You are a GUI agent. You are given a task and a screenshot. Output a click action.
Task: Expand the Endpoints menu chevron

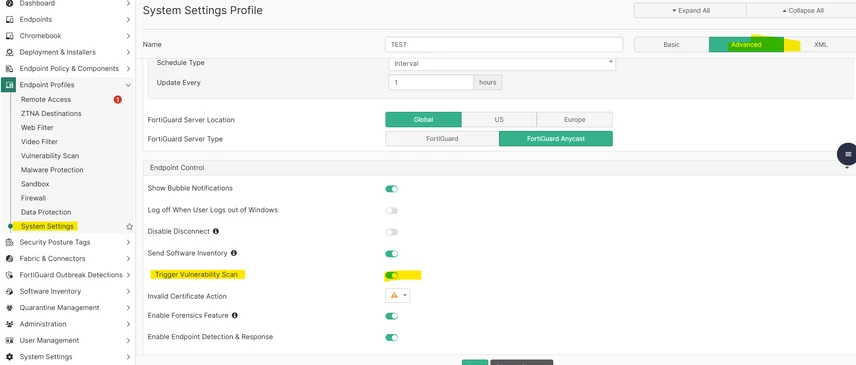[128, 20]
